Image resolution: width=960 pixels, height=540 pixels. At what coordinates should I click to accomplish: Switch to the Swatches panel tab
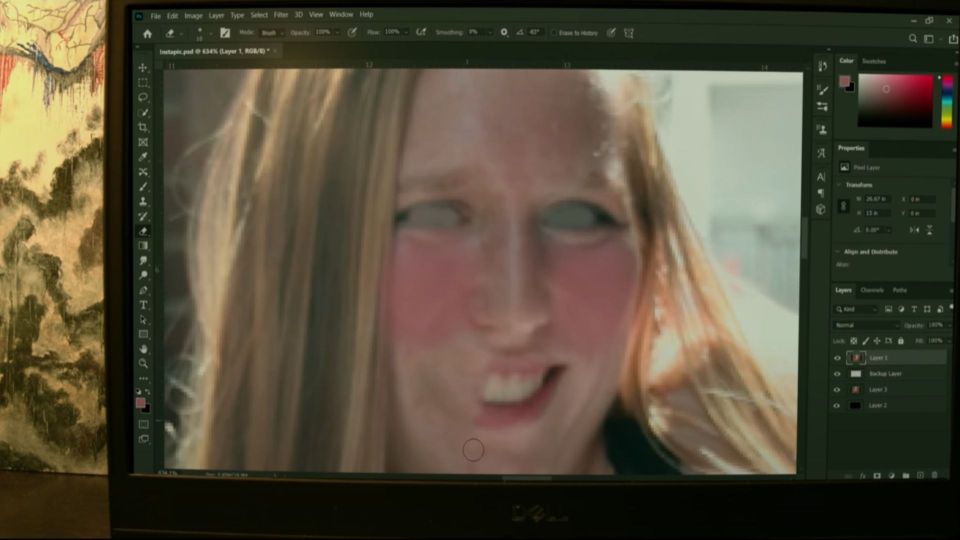pyautogui.click(x=874, y=61)
